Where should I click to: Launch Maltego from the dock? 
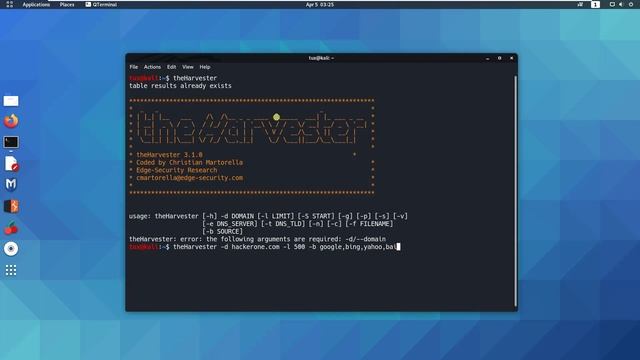point(11,184)
